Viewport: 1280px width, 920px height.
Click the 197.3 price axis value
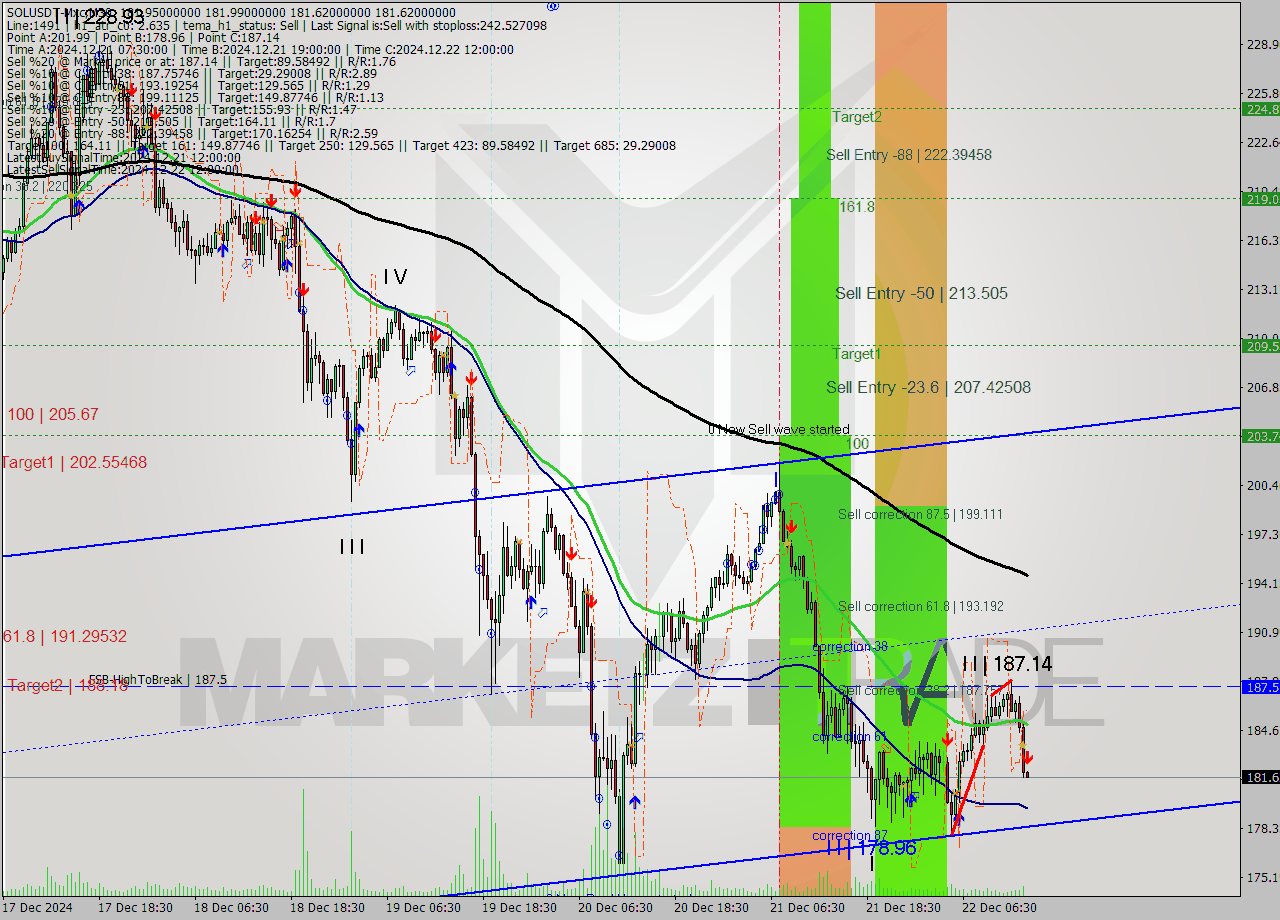(1262, 534)
